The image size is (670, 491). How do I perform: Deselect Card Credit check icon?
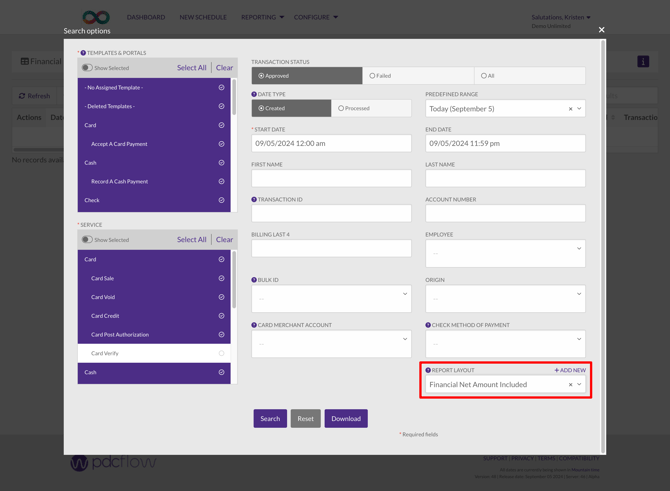click(x=221, y=315)
